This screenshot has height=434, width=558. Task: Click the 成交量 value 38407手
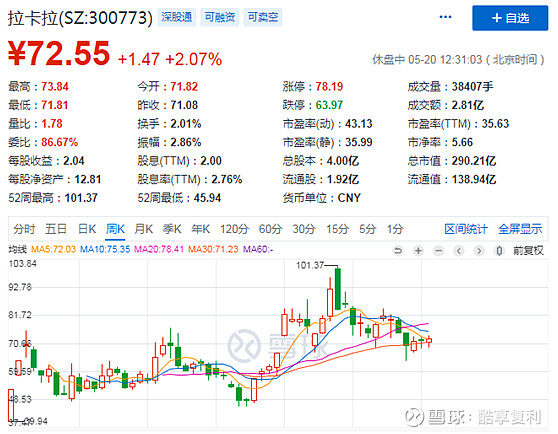click(473, 86)
